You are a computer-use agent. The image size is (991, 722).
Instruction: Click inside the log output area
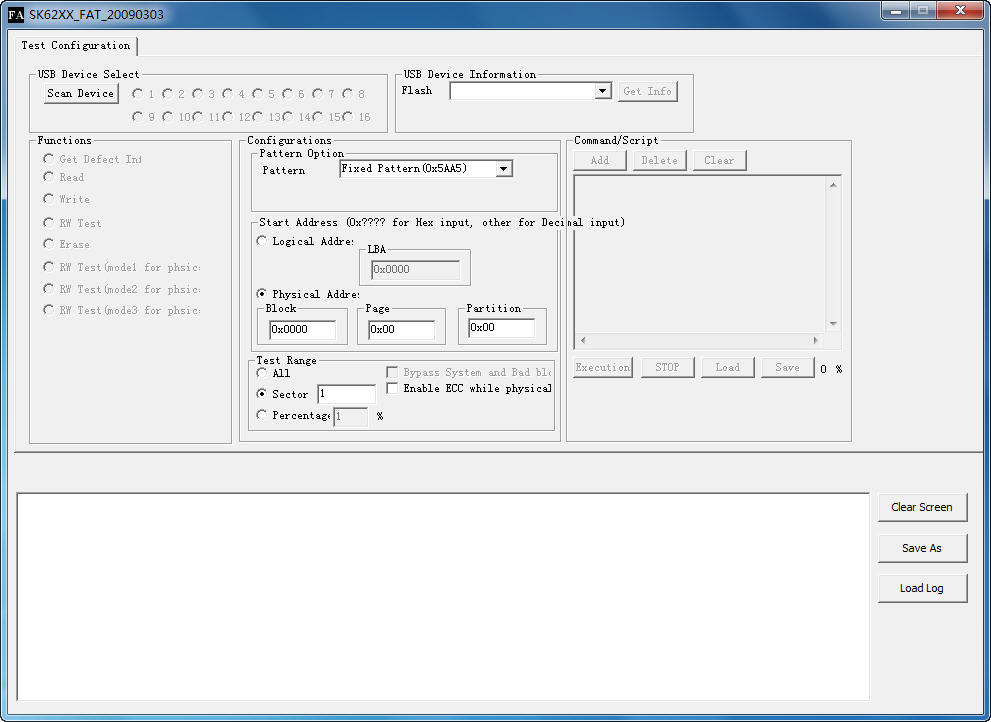[442, 596]
